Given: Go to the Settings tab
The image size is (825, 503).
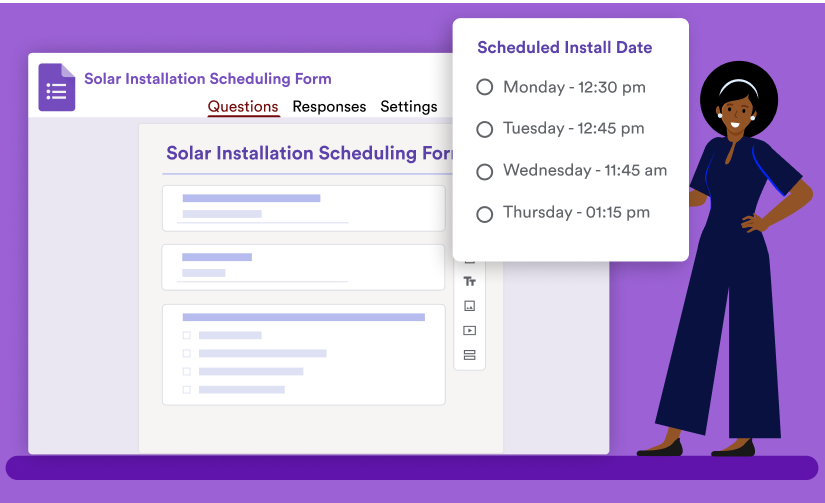Looking at the screenshot, I should [408, 107].
